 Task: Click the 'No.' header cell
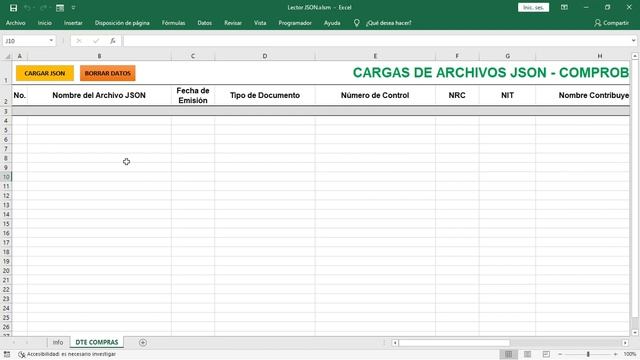pos(20,95)
